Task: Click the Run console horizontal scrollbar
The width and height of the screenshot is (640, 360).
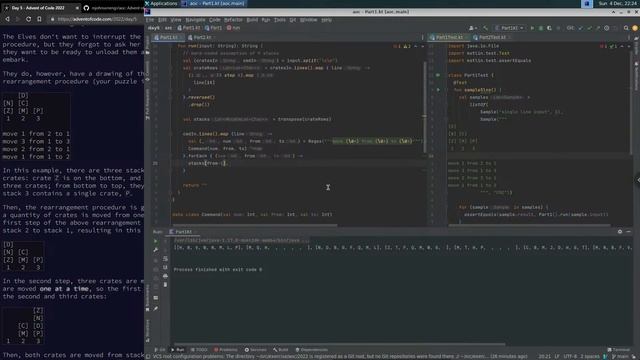Action: 340,344
